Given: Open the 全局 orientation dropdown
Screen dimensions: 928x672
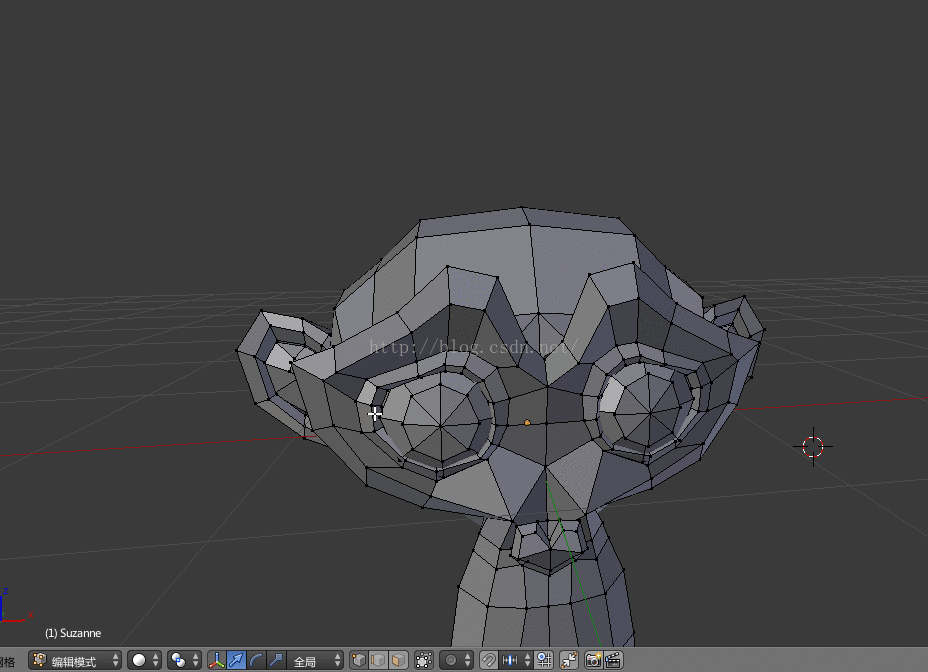Looking at the screenshot, I should click(315, 660).
